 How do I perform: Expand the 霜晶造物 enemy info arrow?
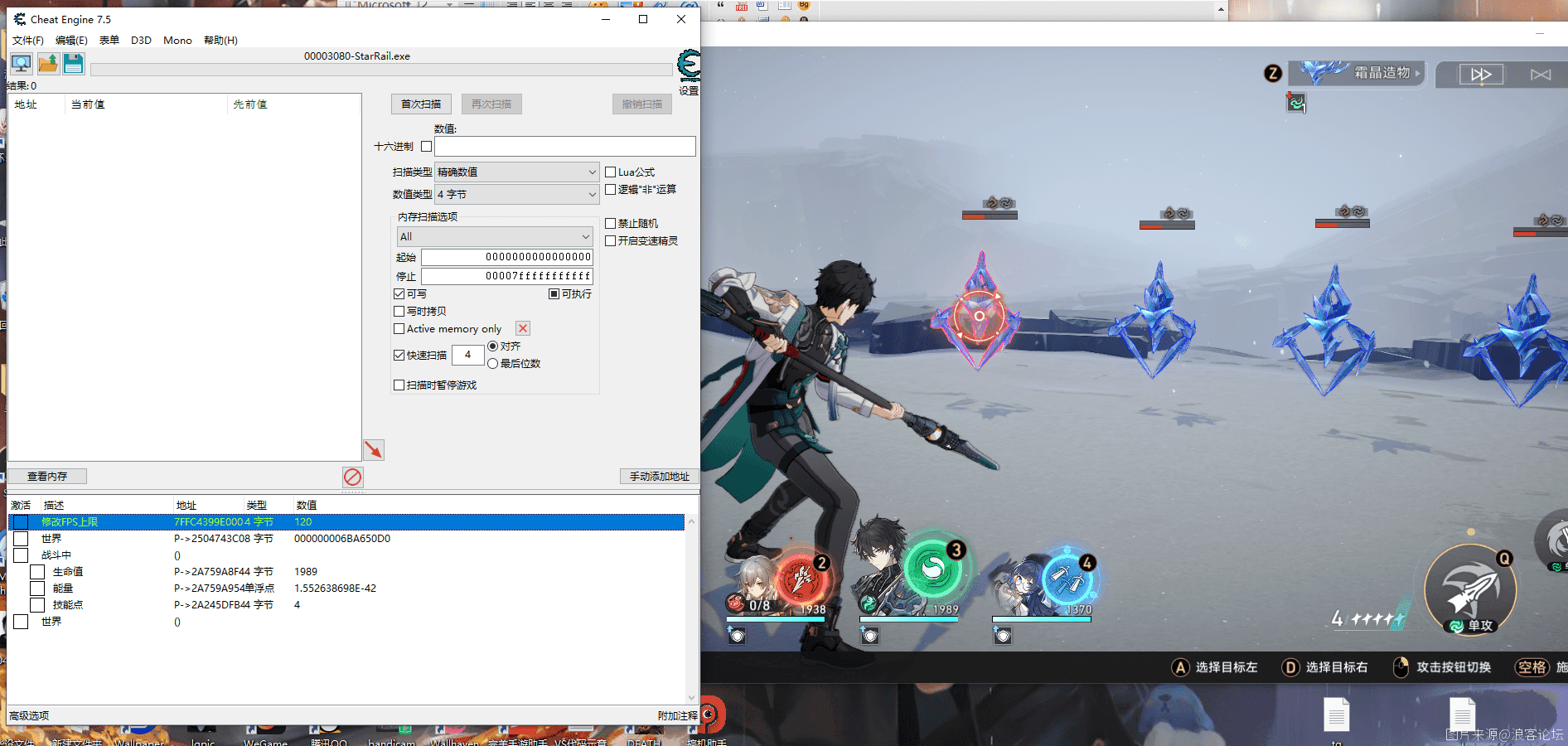1418,74
